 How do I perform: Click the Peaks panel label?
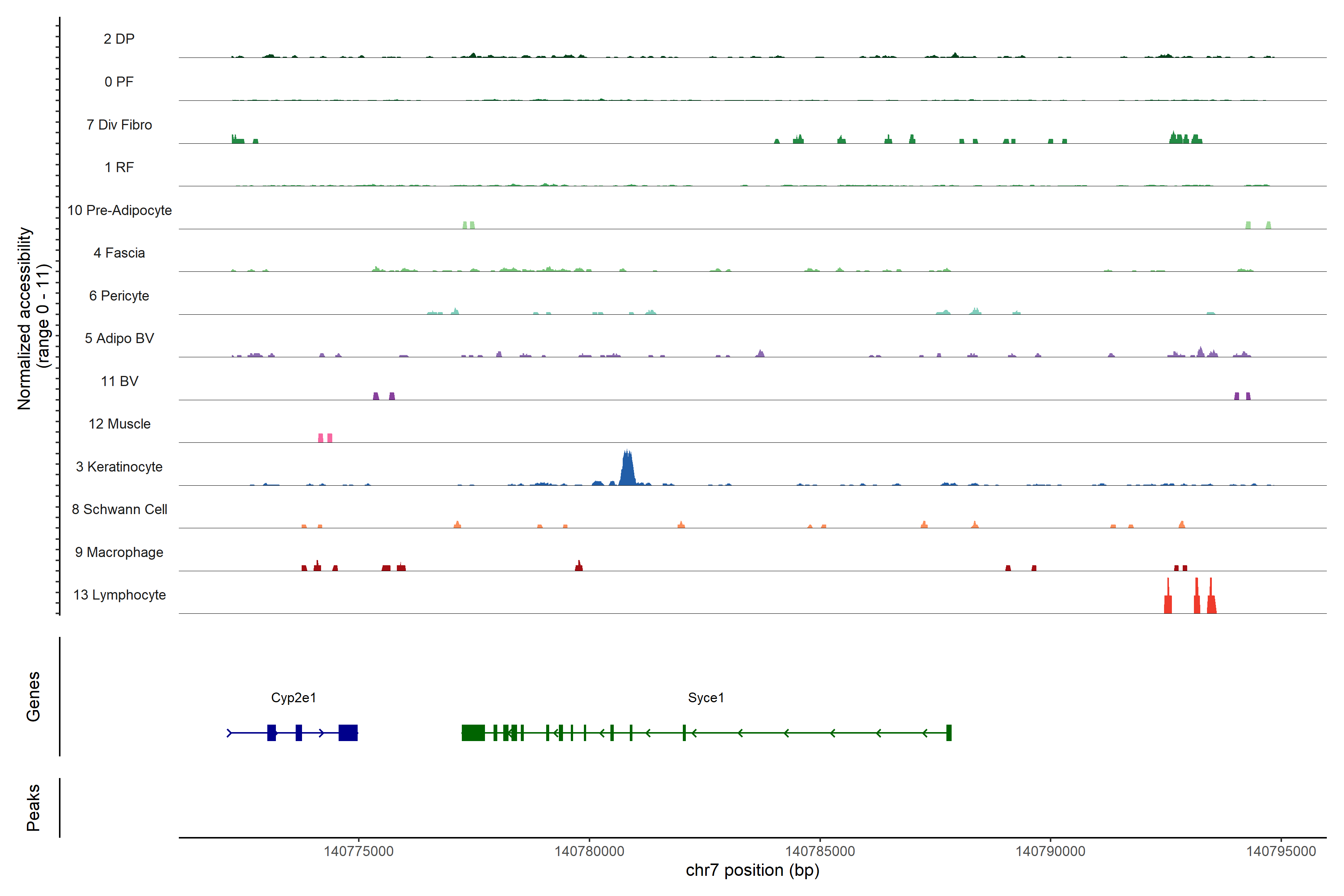pos(33,808)
